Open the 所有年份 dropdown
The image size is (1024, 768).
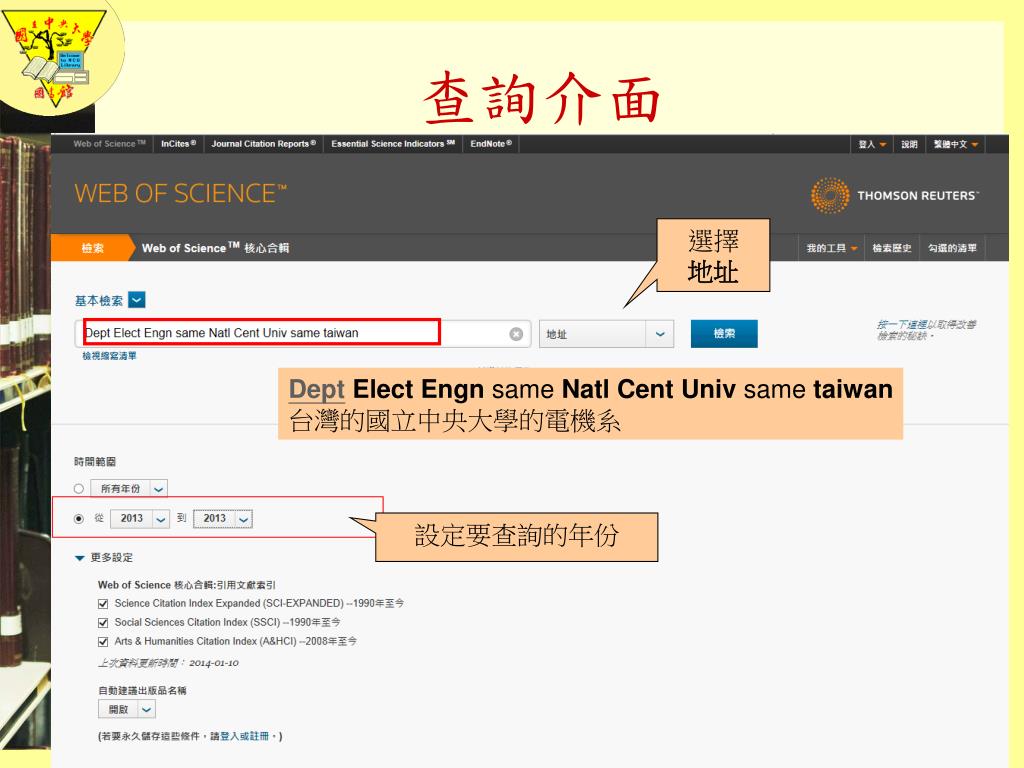coord(129,488)
